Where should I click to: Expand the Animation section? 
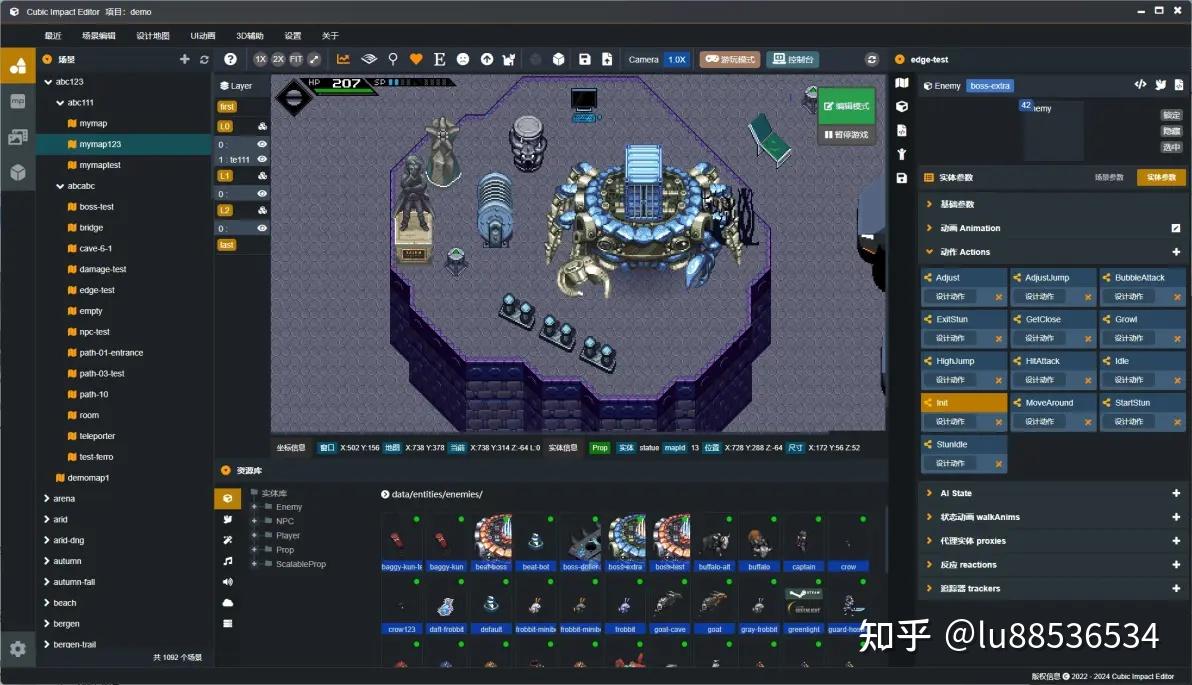[929, 228]
